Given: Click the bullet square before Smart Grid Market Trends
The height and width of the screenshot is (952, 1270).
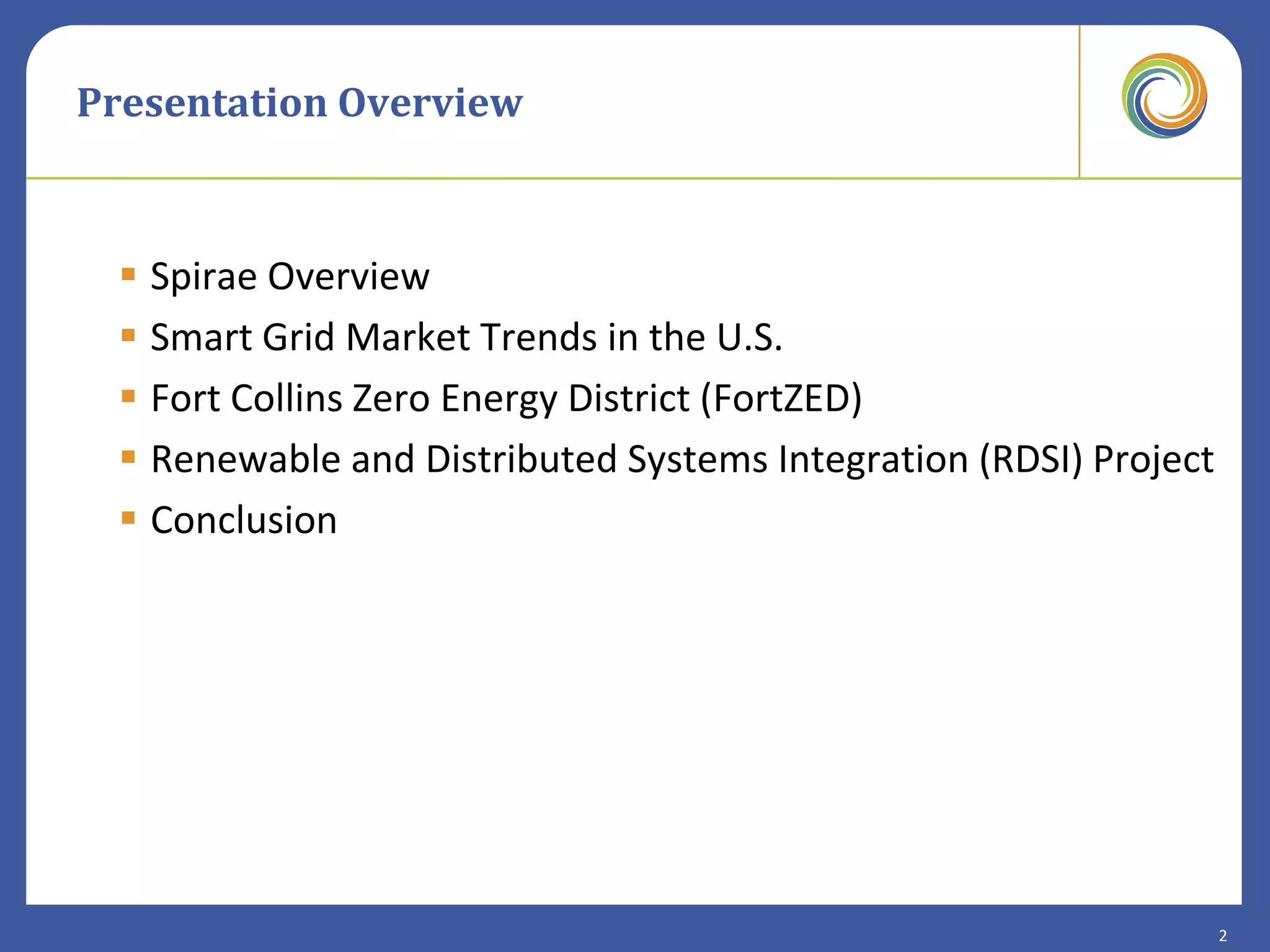Looking at the screenshot, I should (128, 335).
